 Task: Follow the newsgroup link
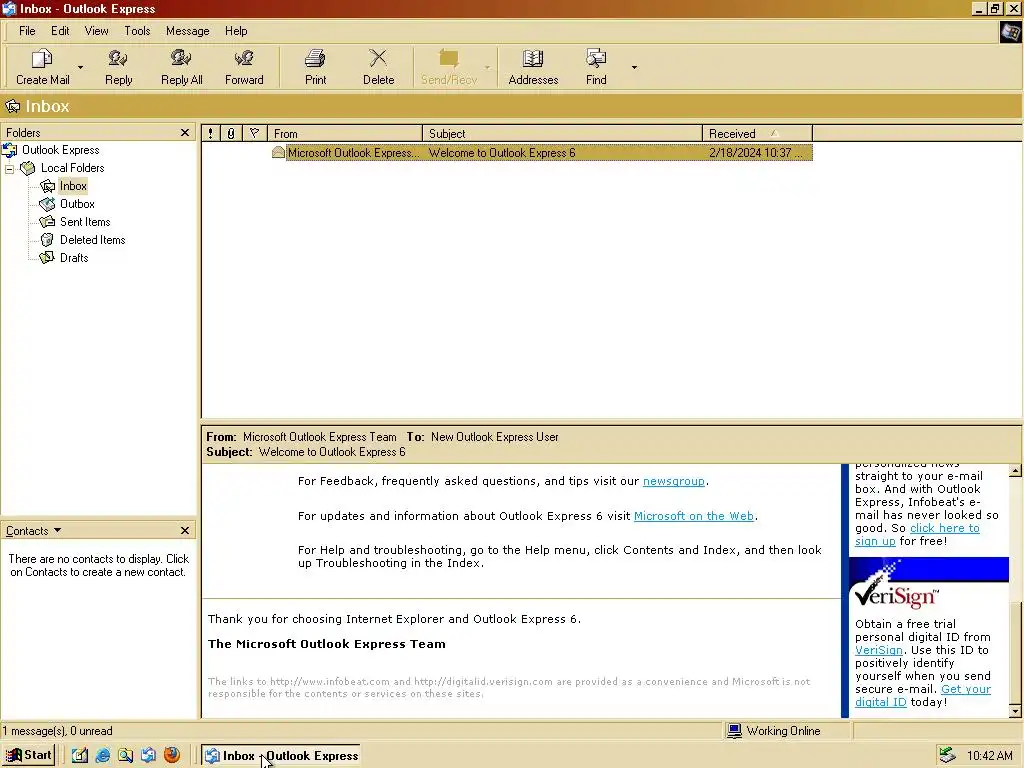673,481
